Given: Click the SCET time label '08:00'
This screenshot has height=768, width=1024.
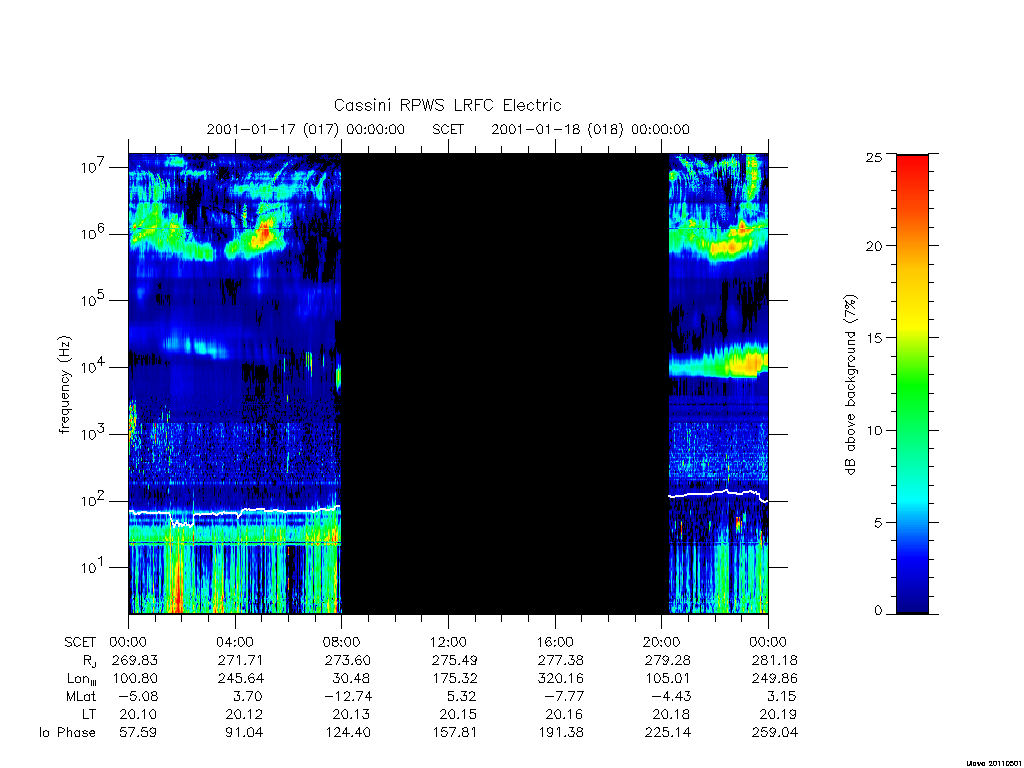Looking at the screenshot, I should [x=342, y=642].
